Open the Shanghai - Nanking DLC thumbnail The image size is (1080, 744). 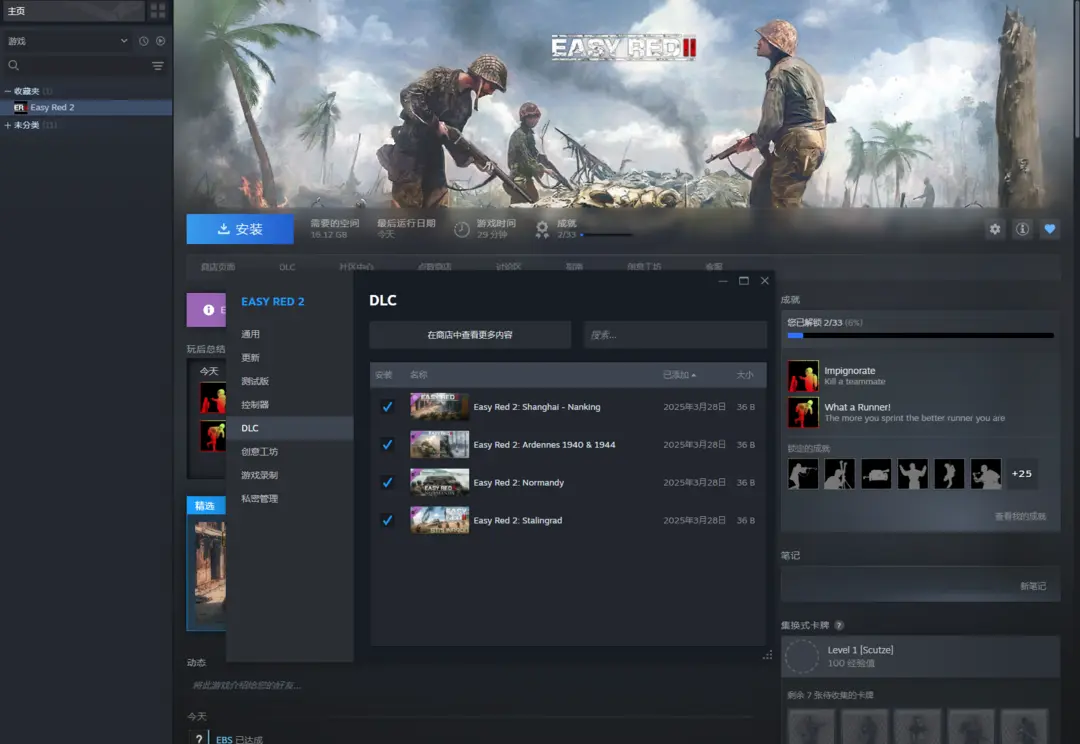pos(439,406)
